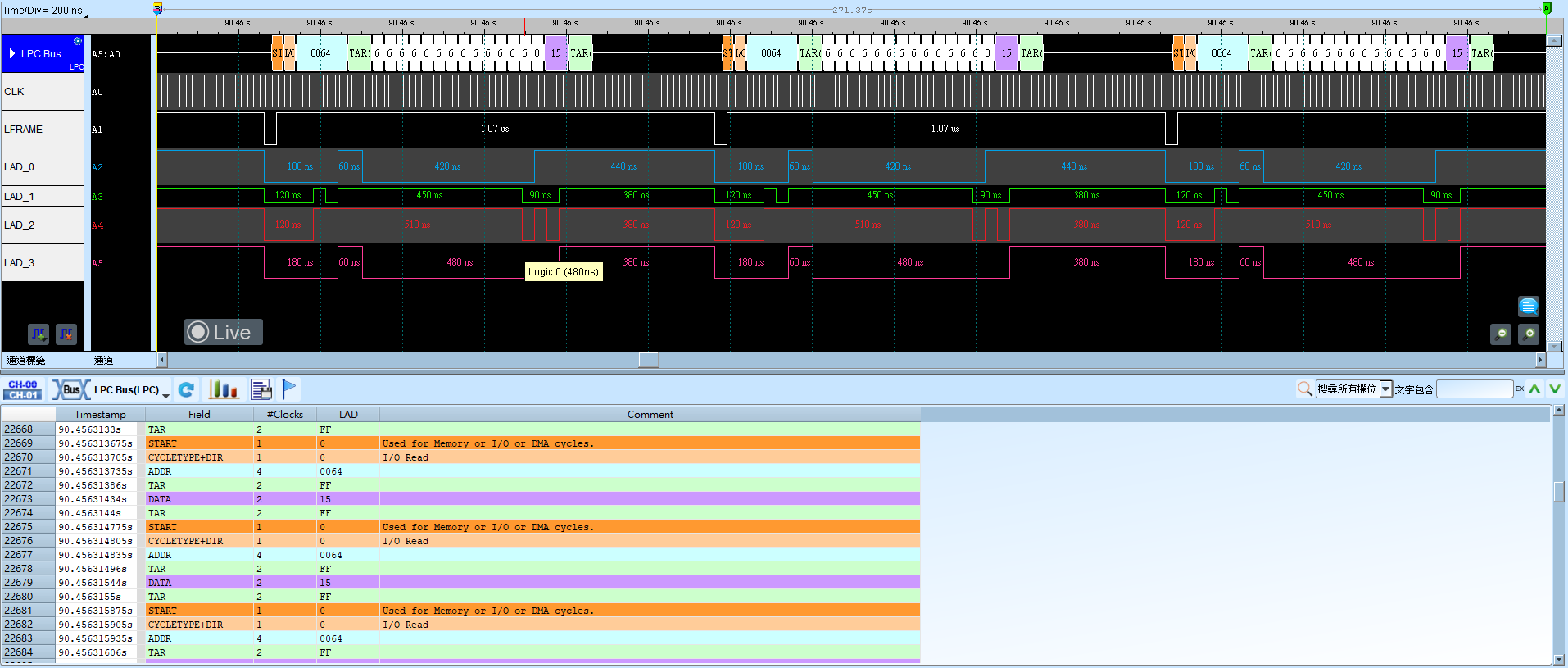Select the B cursor marker

pyautogui.click(x=157, y=9)
